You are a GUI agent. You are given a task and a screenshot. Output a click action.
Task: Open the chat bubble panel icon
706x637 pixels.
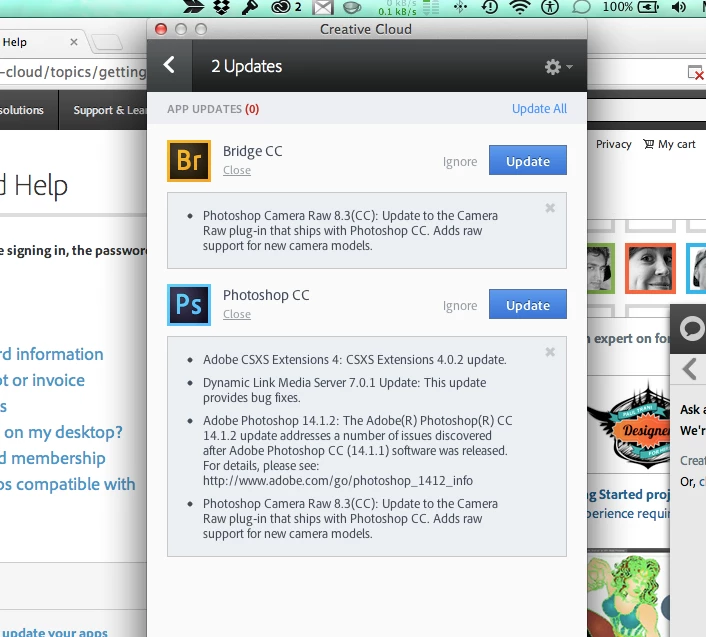click(x=692, y=329)
